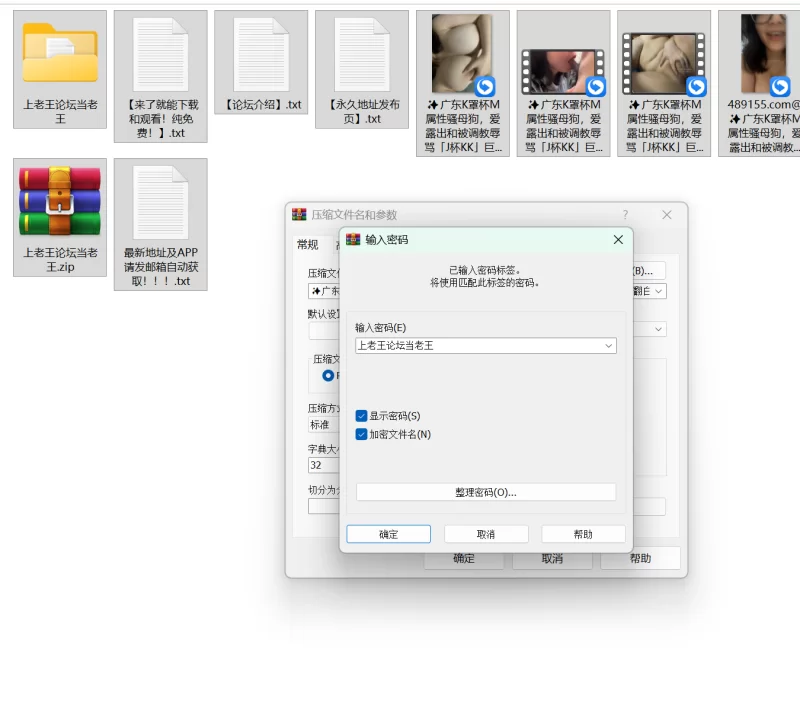Click the question mark help icon in 压缩文件名和参数
Screen dimensions: 800x728
(x=625, y=215)
